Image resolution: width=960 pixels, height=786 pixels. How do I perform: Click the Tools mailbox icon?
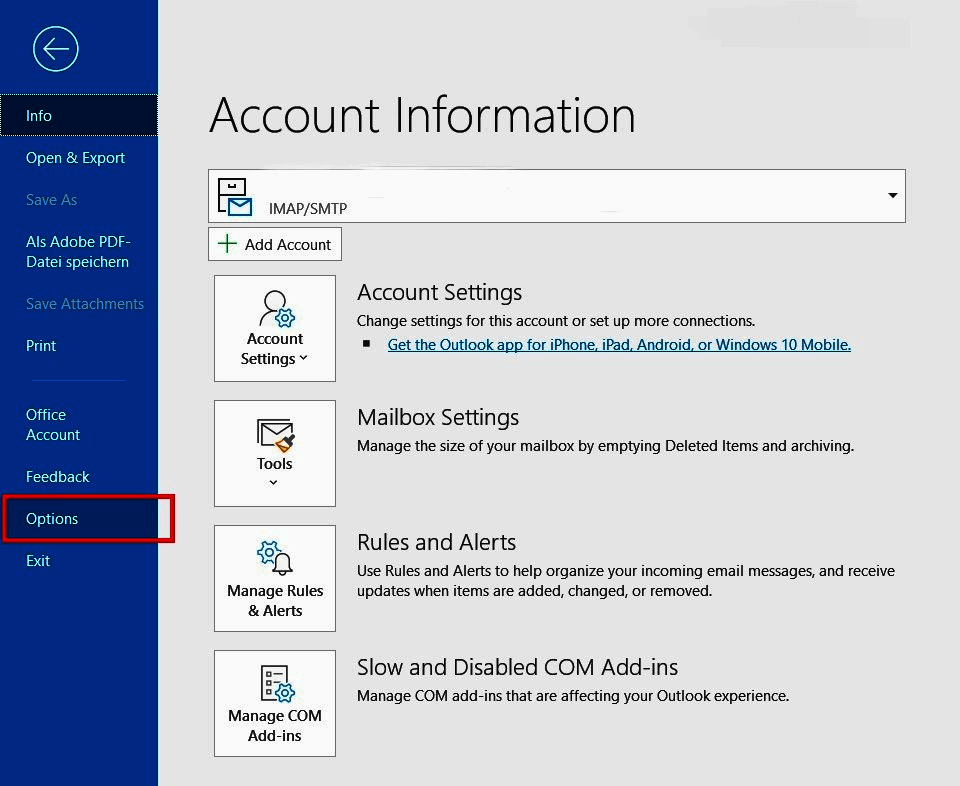[x=274, y=434]
